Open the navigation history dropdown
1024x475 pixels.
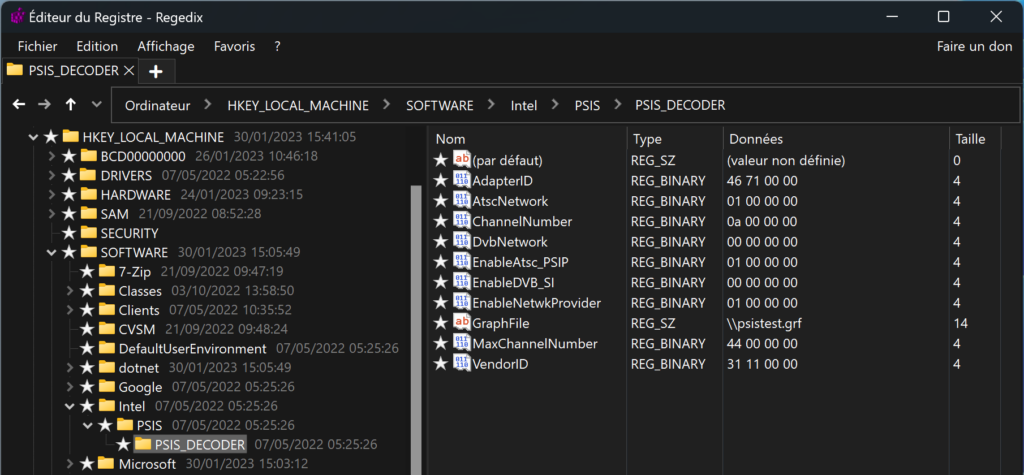click(x=96, y=105)
